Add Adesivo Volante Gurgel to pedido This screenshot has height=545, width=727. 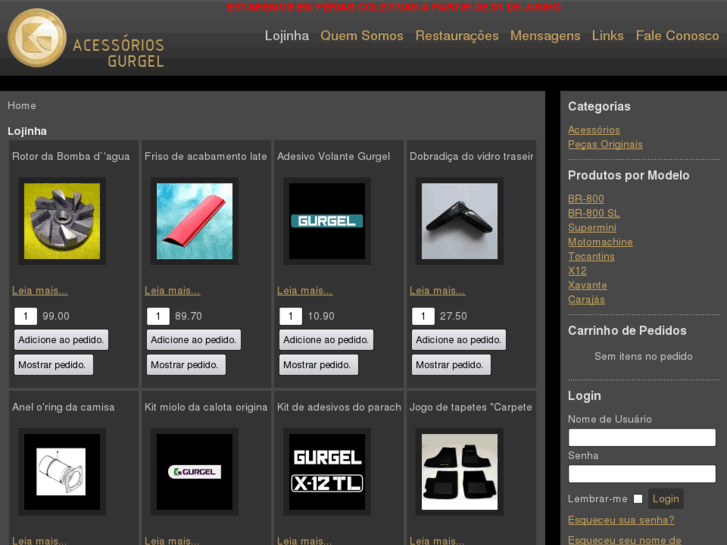coord(326,340)
